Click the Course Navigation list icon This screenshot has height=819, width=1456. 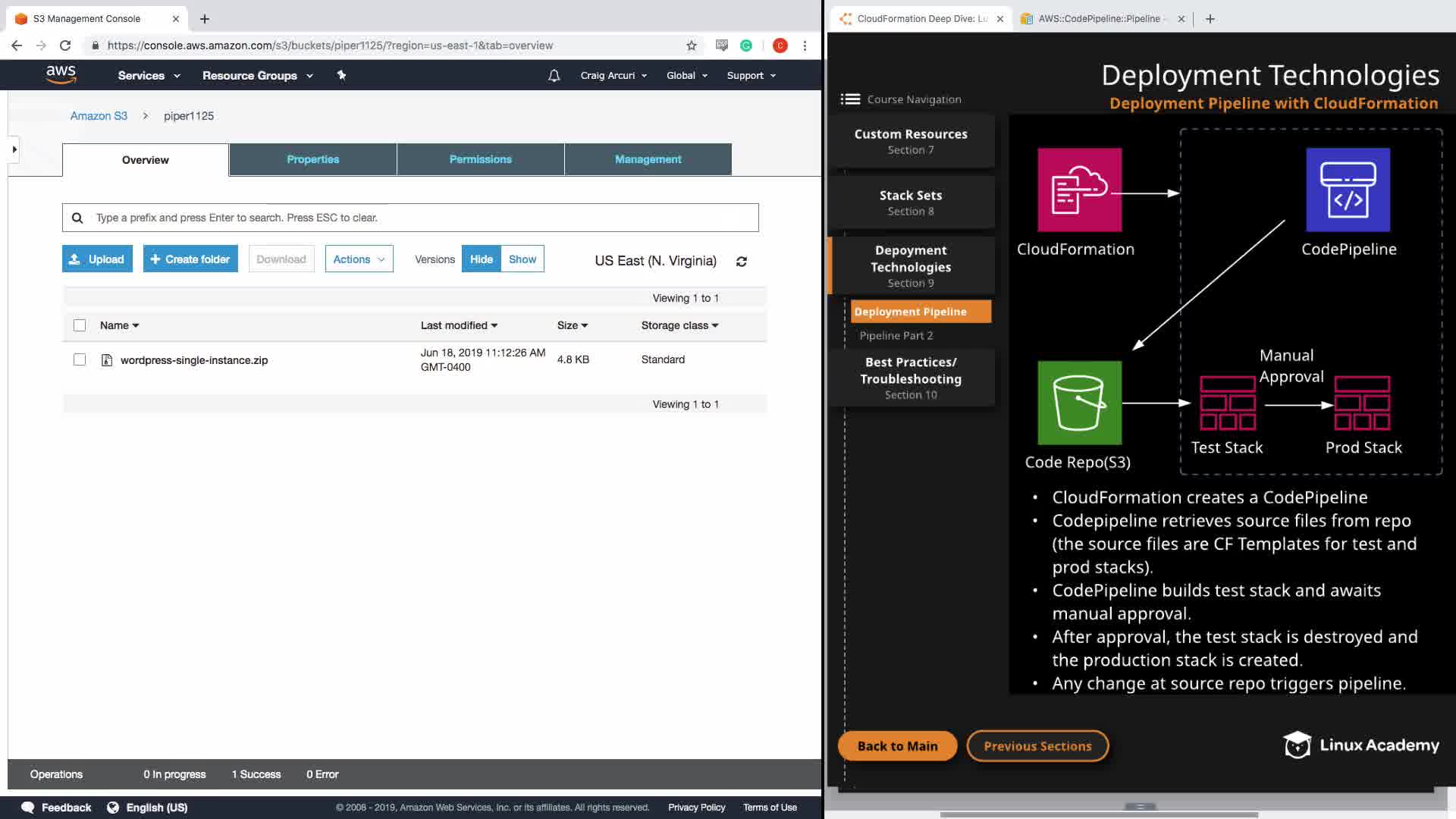pos(850,99)
